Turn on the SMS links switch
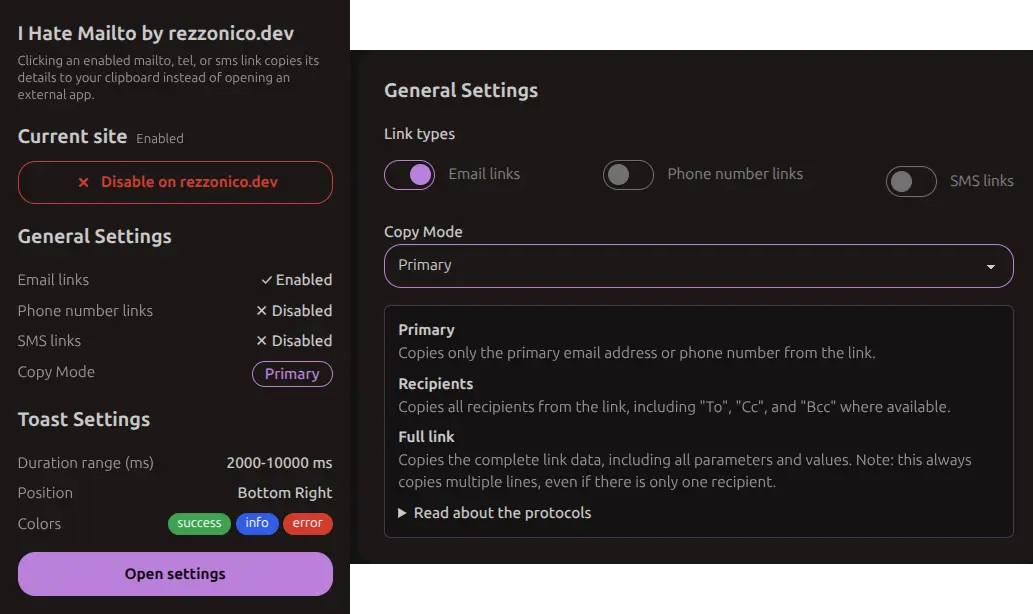The image size is (1033, 614). click(x=911, y=181)
